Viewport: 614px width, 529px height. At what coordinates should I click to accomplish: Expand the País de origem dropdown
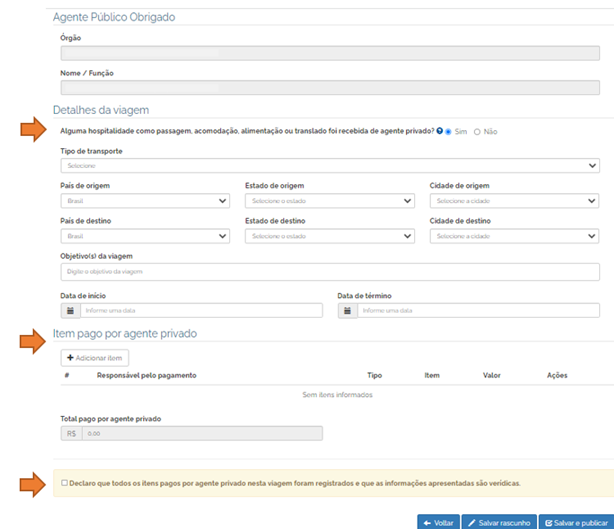(145, 201)
